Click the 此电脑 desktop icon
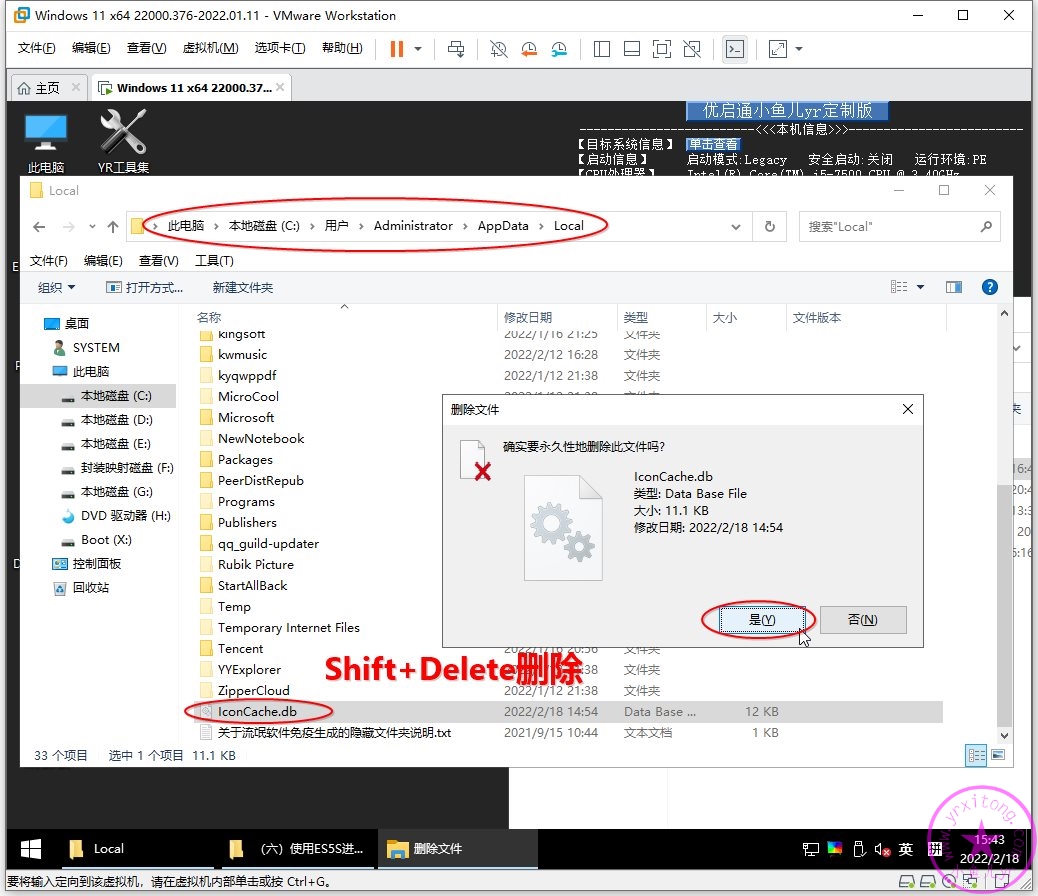Viewport: 1038px width, 896px height. pos(46,142)
